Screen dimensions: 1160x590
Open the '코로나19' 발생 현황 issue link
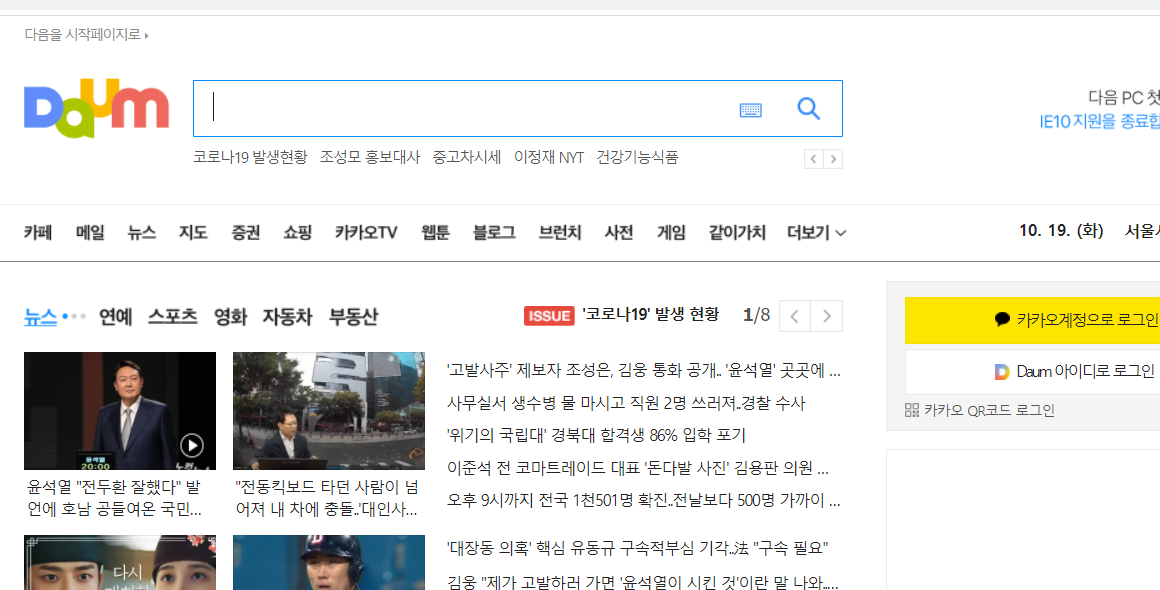tap(650, 315)
